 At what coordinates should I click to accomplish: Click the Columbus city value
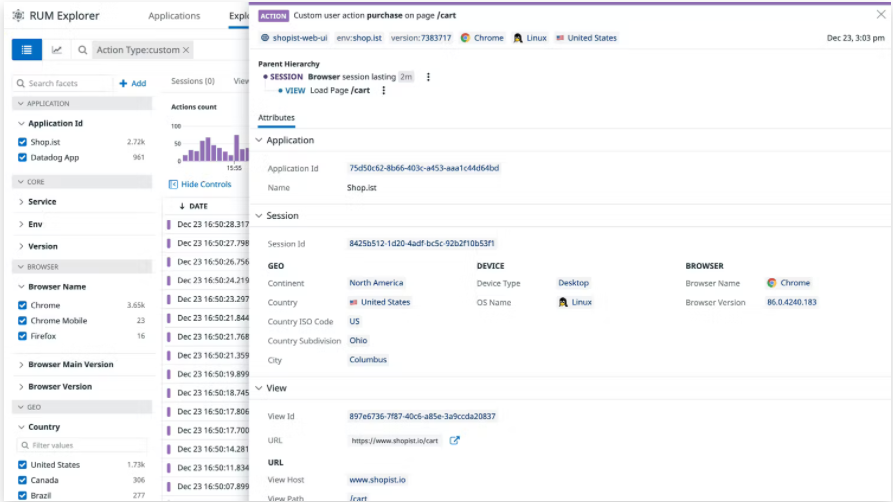pos(368,360)
